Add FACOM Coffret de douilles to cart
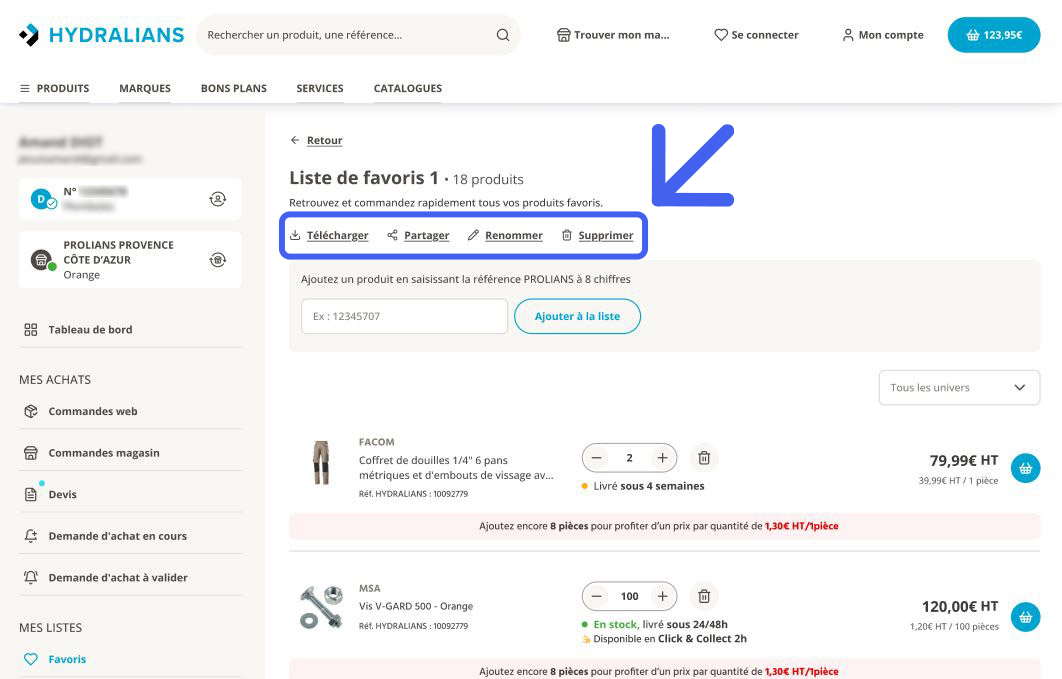Viewport: 1062px width, 679px height. pos(1025,468)
